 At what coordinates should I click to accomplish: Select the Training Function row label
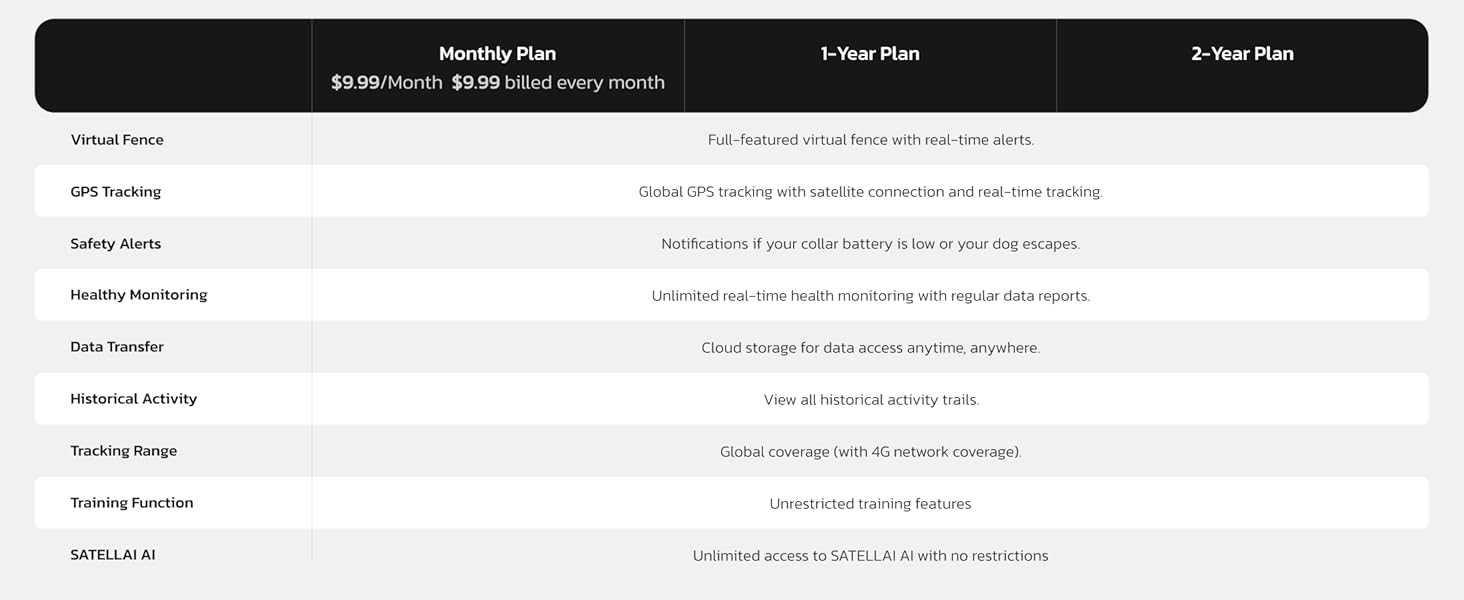[x=132, y=503]
